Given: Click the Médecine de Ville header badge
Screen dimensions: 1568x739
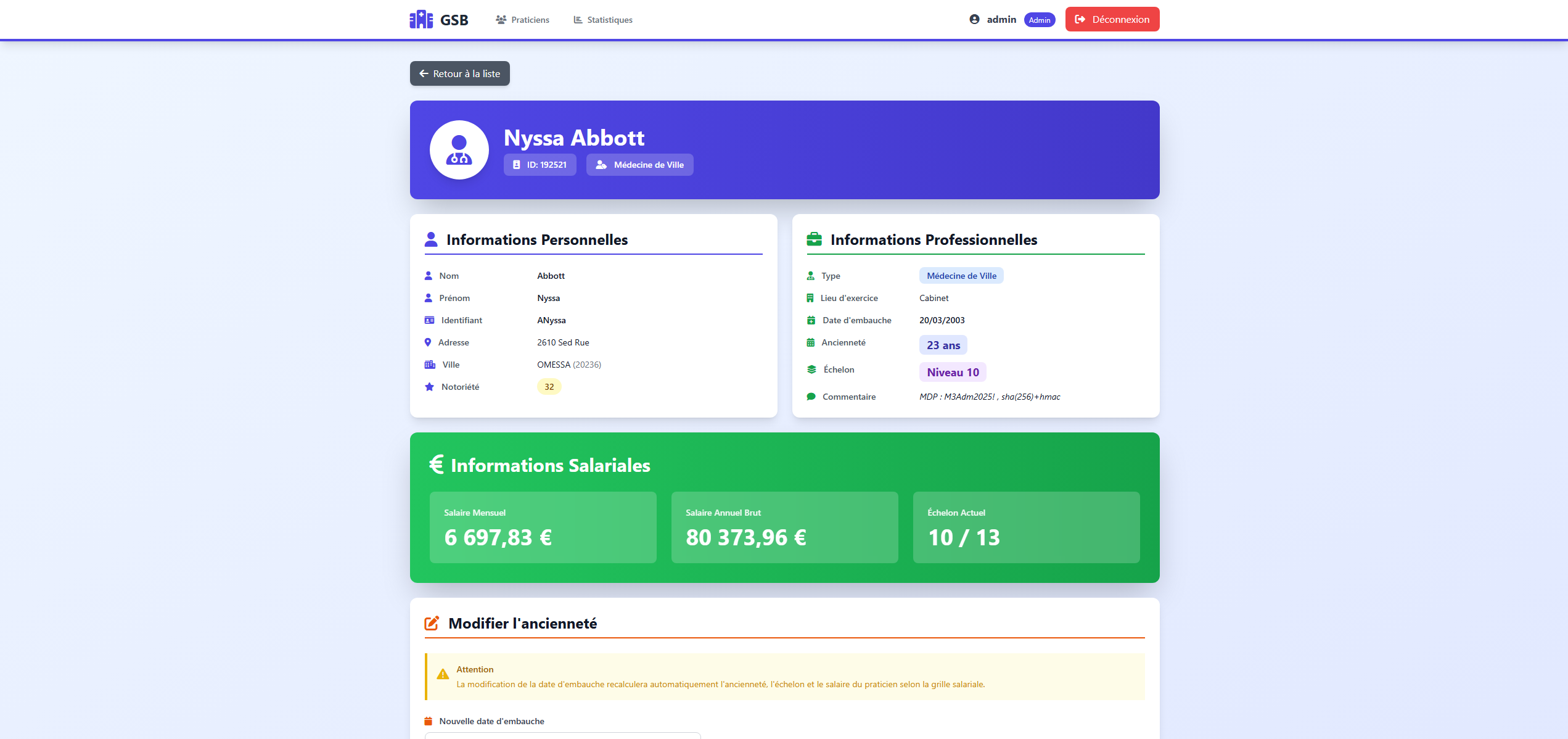Looking at the screenshot, I should 639,165.
